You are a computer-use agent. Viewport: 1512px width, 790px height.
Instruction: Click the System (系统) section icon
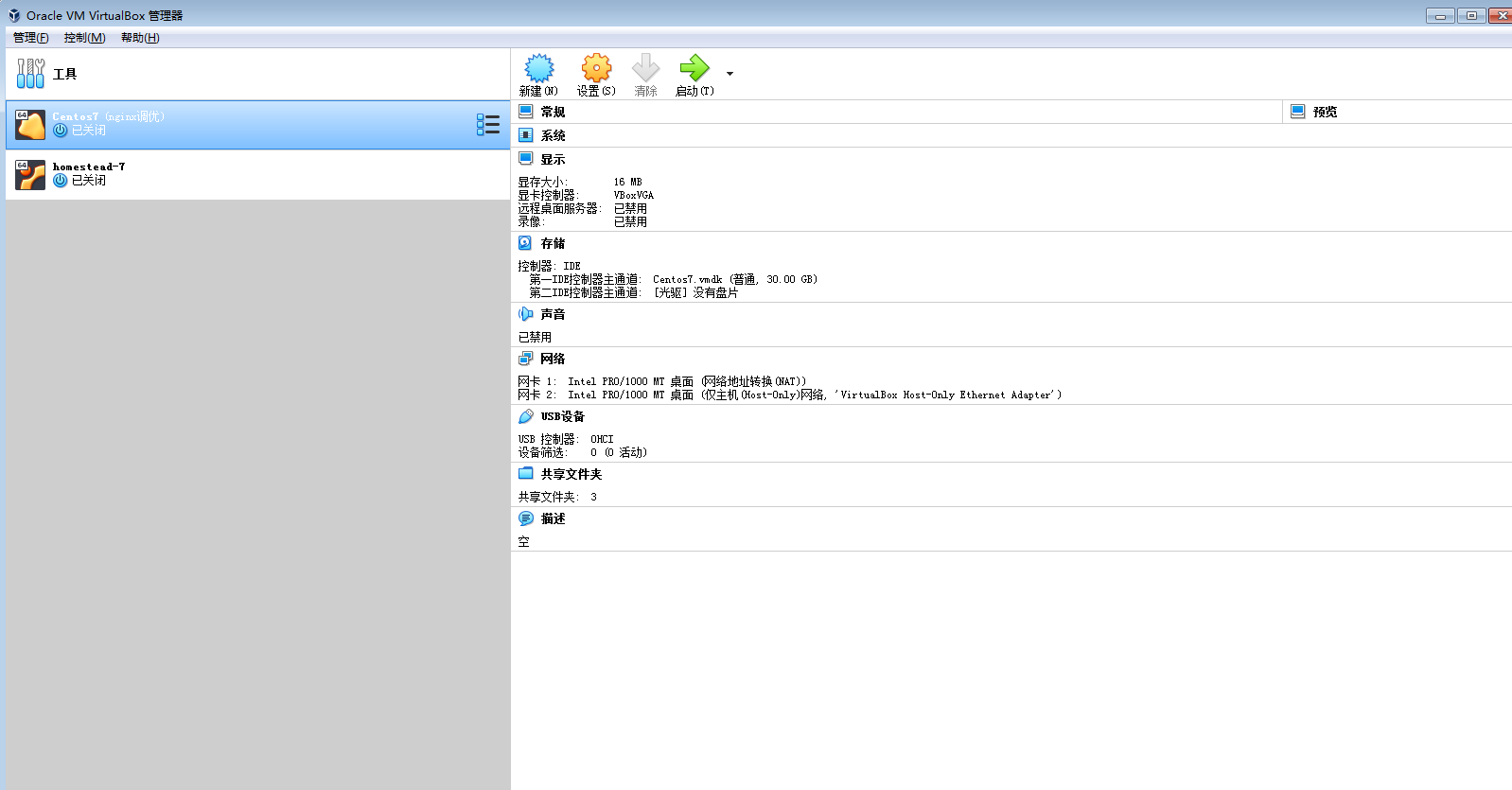(526, 135)
